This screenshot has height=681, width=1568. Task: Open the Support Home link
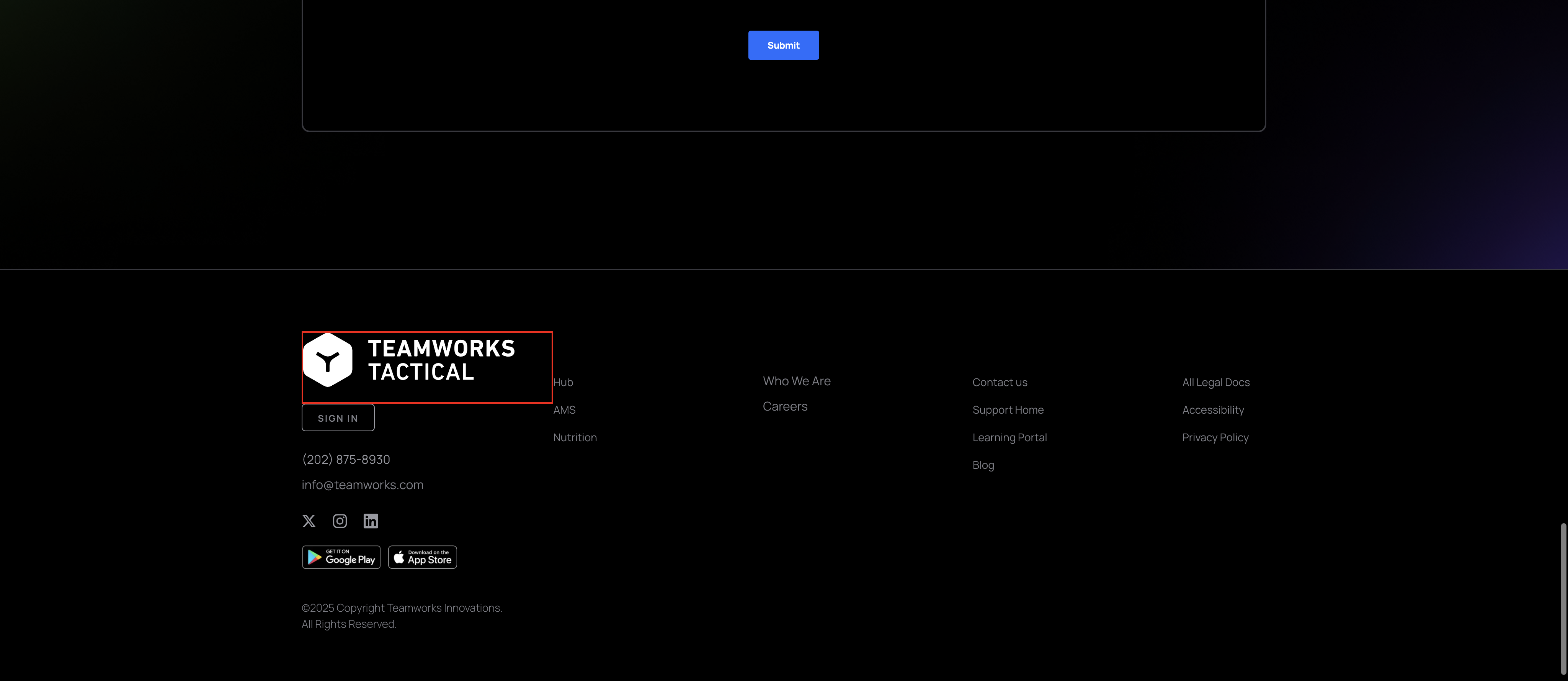coord(1008,410)
